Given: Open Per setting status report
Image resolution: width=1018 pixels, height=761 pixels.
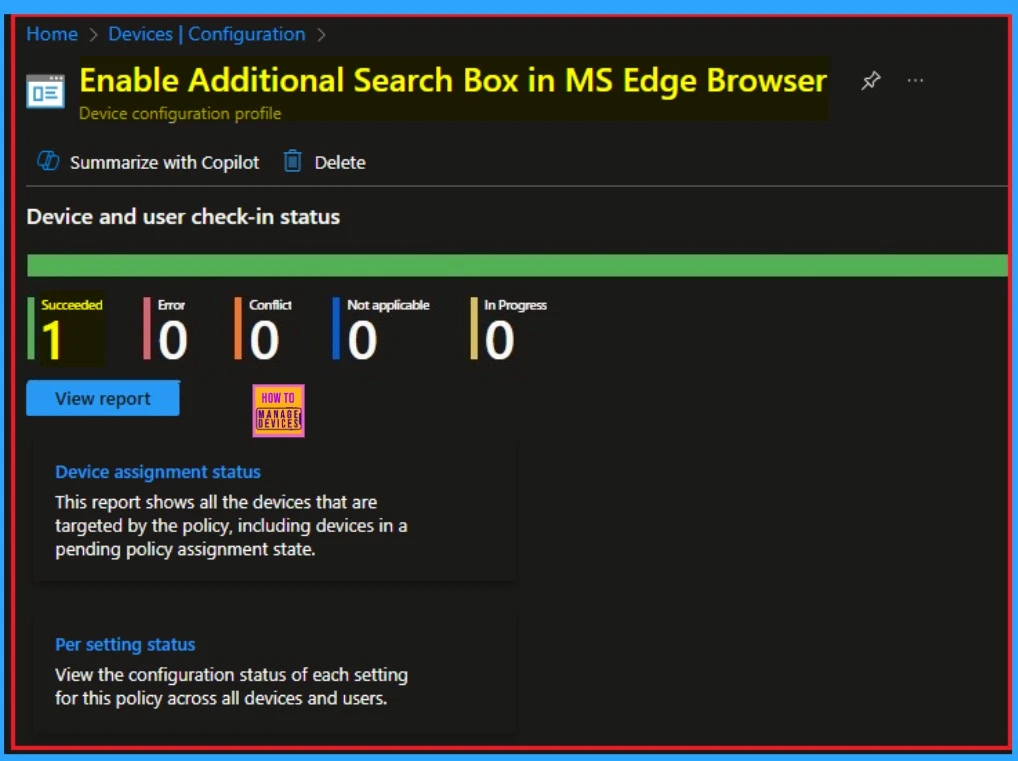Looking at the screenshot, I should (125, 645).
